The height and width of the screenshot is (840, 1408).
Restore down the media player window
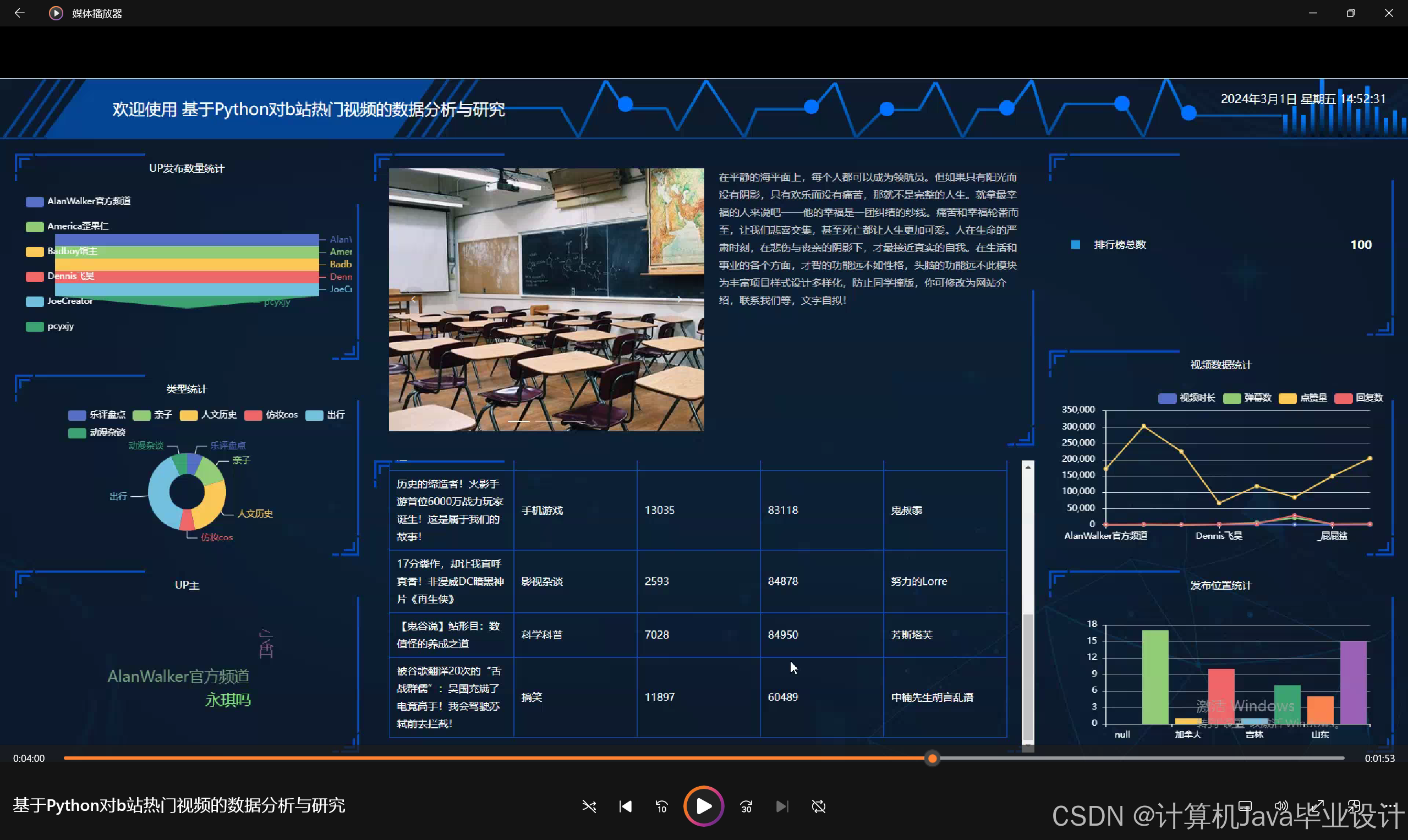click(x=1351, y=13)
